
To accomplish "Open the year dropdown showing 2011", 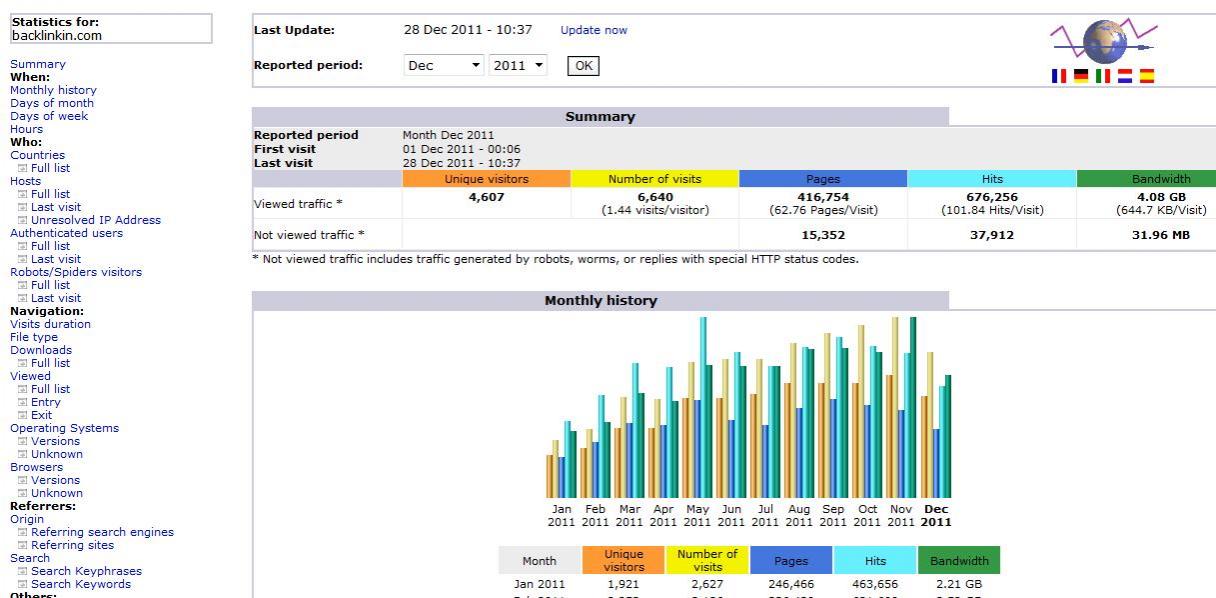I will coord(518,66).
